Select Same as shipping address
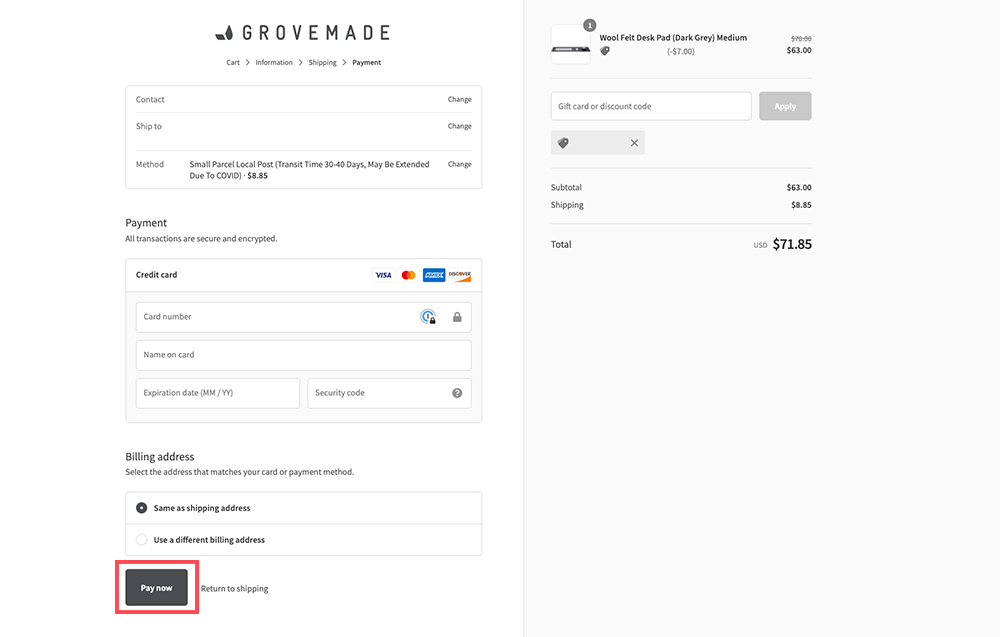This screenshot has height=637, width=1000. pyautogui.click(x=142, y=508)
